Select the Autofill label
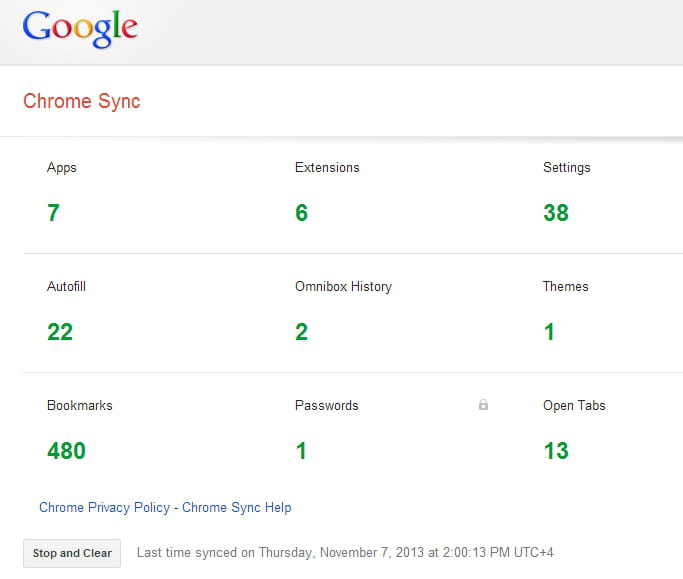The image size is (683, 579). 66,286
